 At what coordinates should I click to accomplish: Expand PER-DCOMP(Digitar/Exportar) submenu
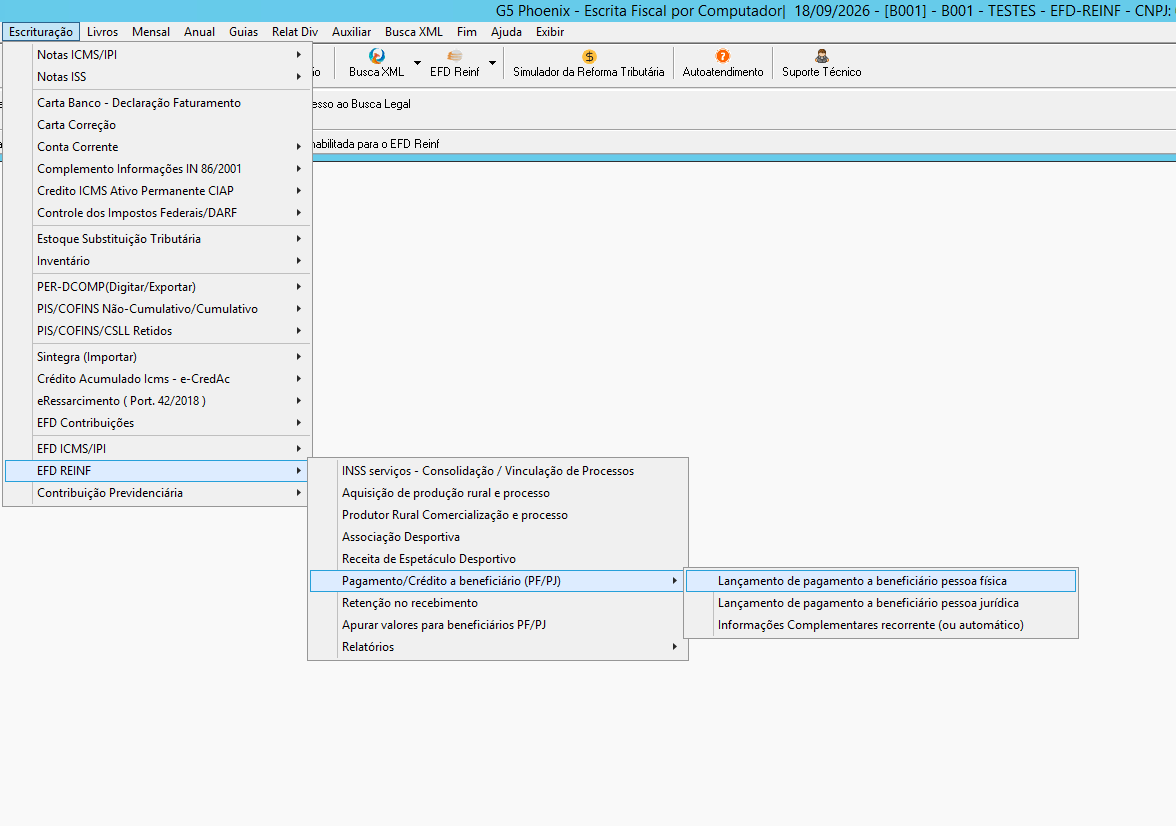[x=158, y=287]
